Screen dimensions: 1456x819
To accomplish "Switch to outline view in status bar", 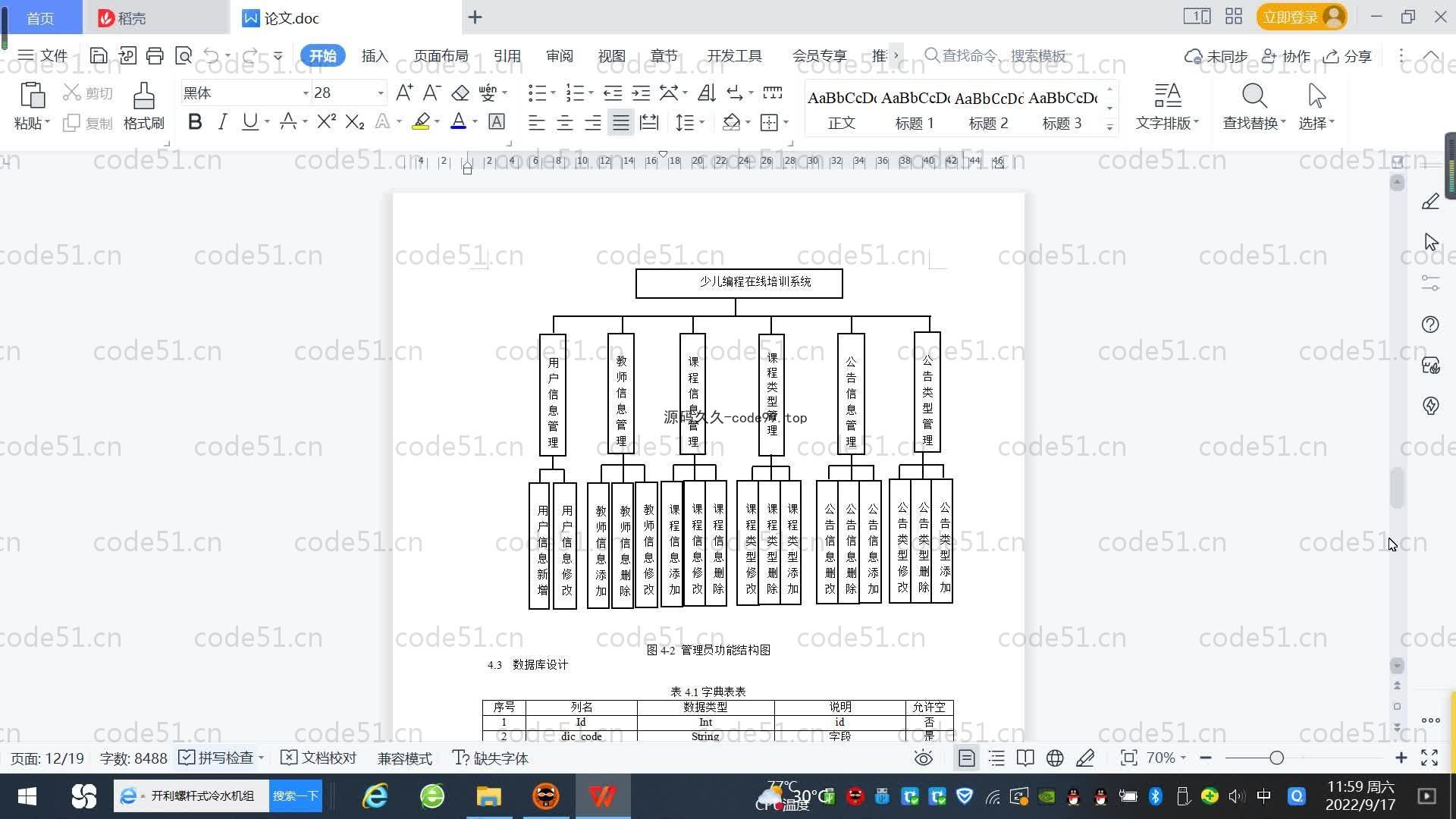I will (x=996, y=758).
